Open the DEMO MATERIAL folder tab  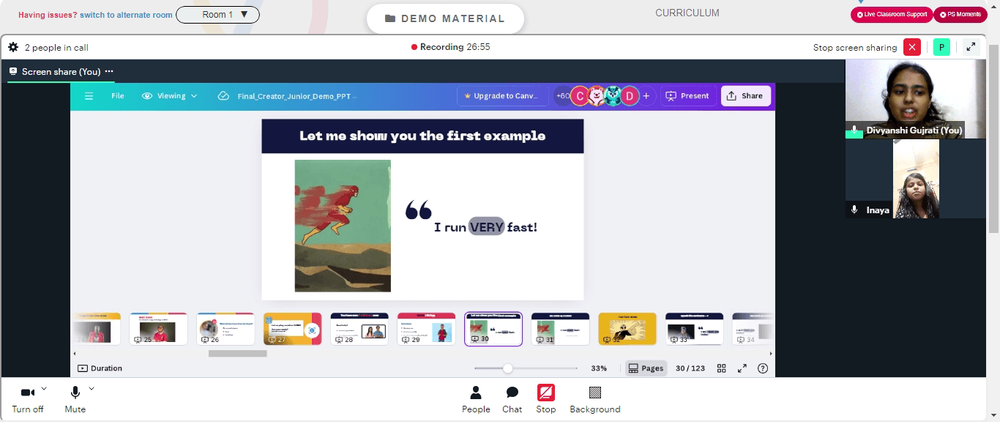pyautogui.click(x=445, y=18)
